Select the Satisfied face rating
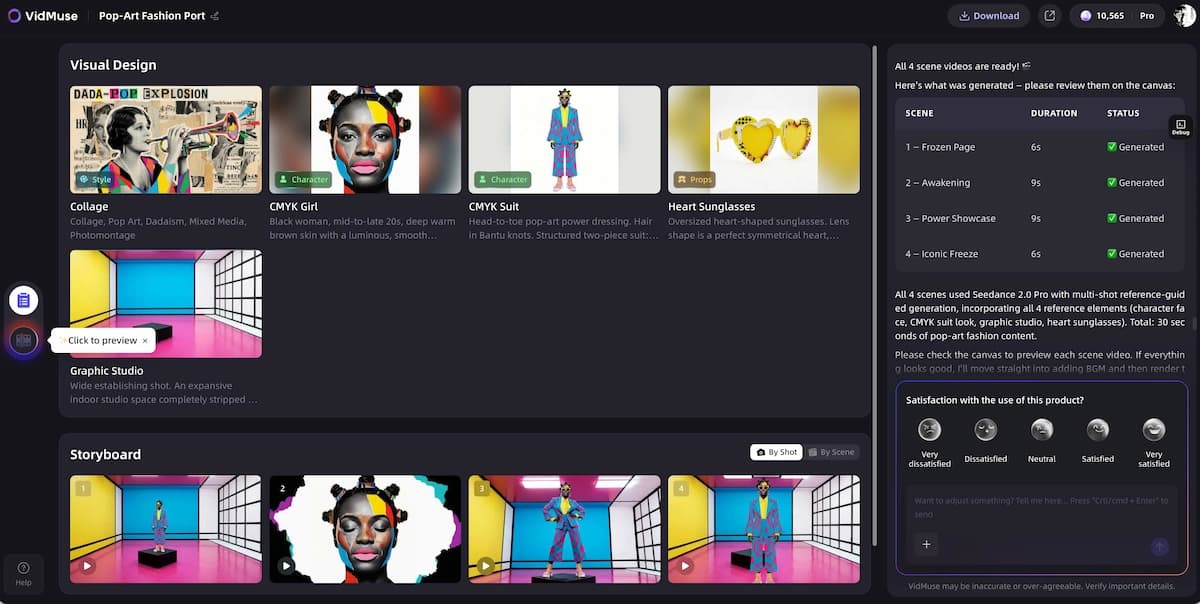This screenshot has width=1200, height=604. [x=1098, y=430]
